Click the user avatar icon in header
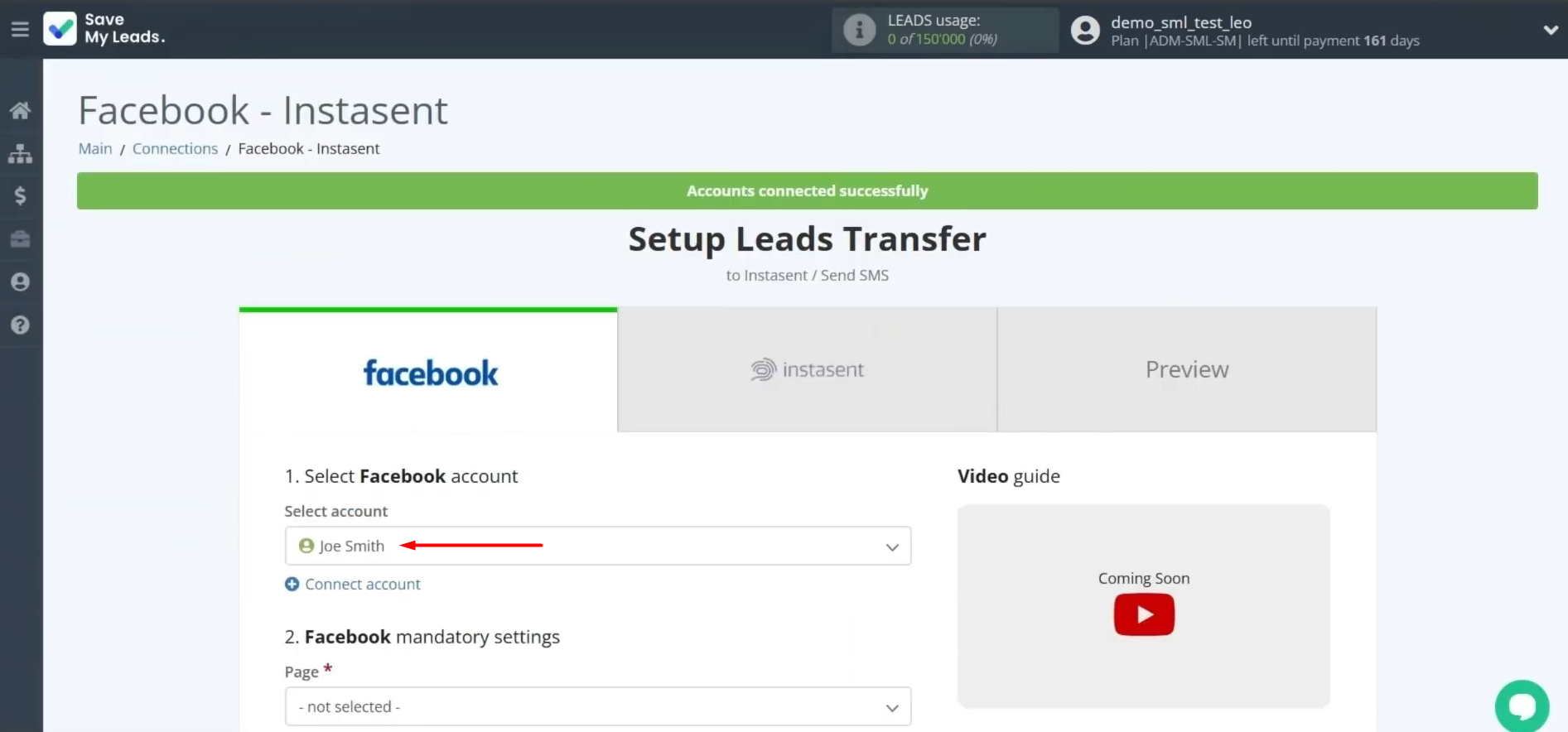 click(x=1085, y=31)
